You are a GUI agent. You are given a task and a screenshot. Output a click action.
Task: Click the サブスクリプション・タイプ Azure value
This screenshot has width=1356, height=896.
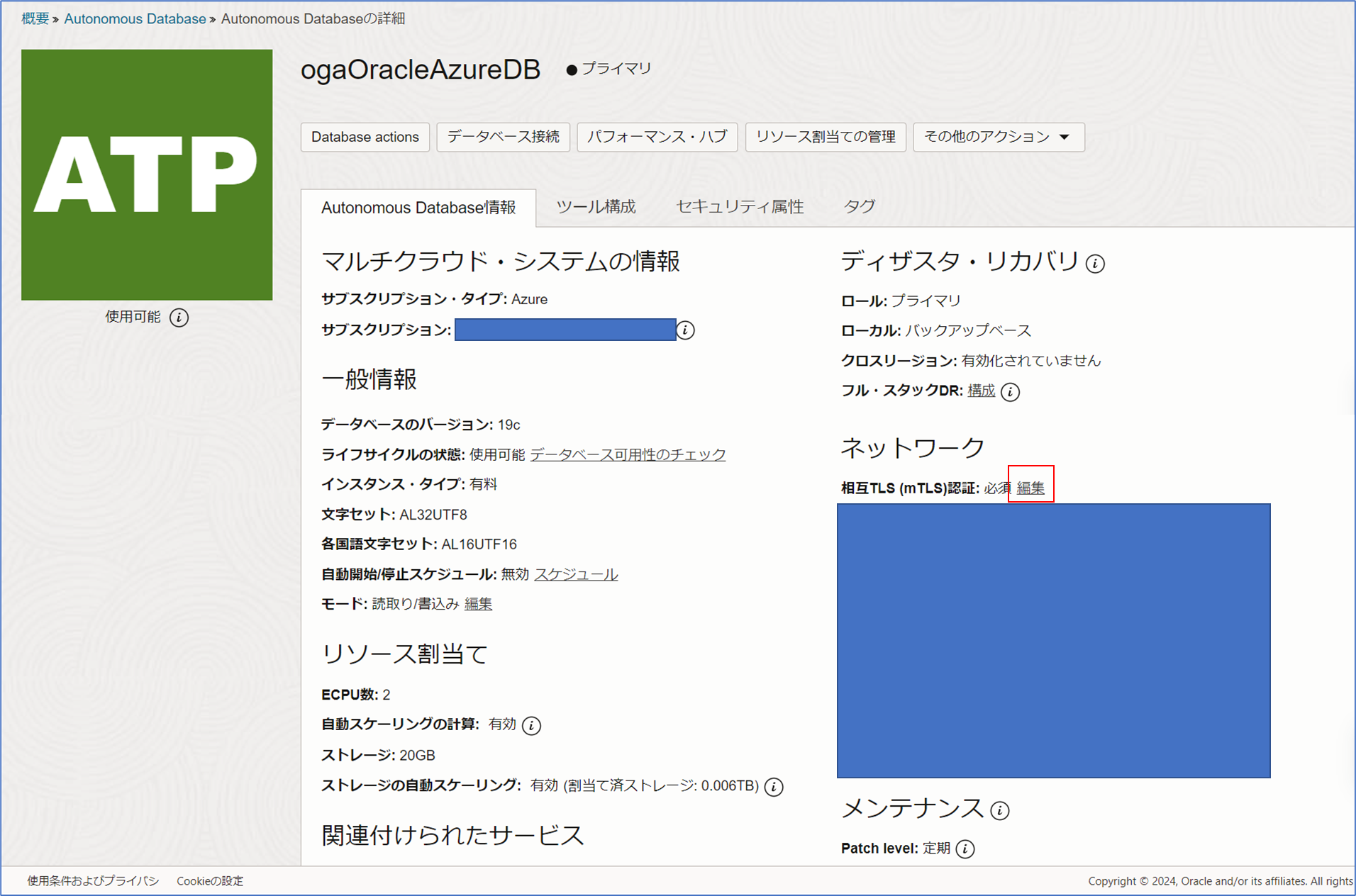529,299
